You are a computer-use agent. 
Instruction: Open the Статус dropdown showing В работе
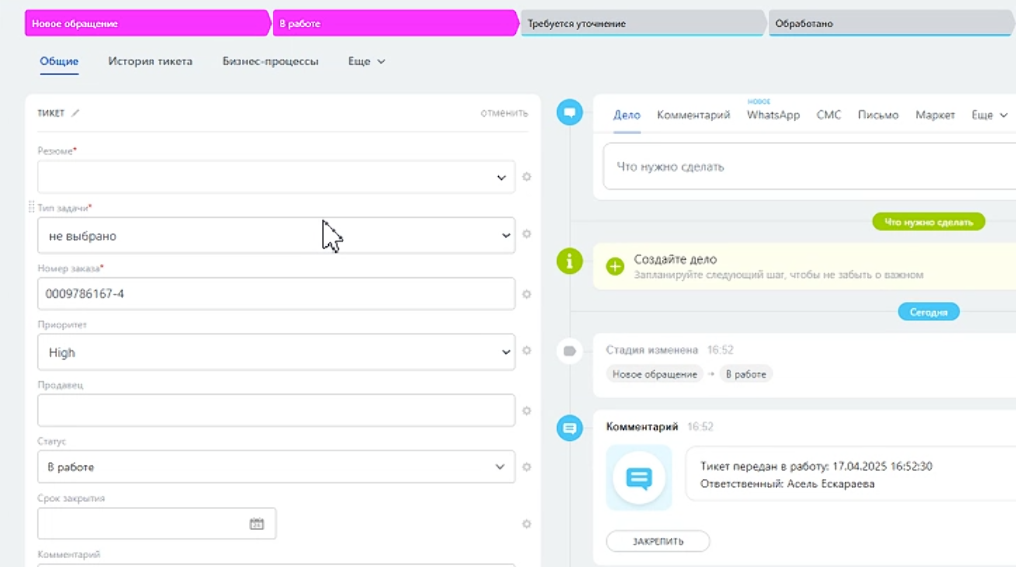(276, 467)
